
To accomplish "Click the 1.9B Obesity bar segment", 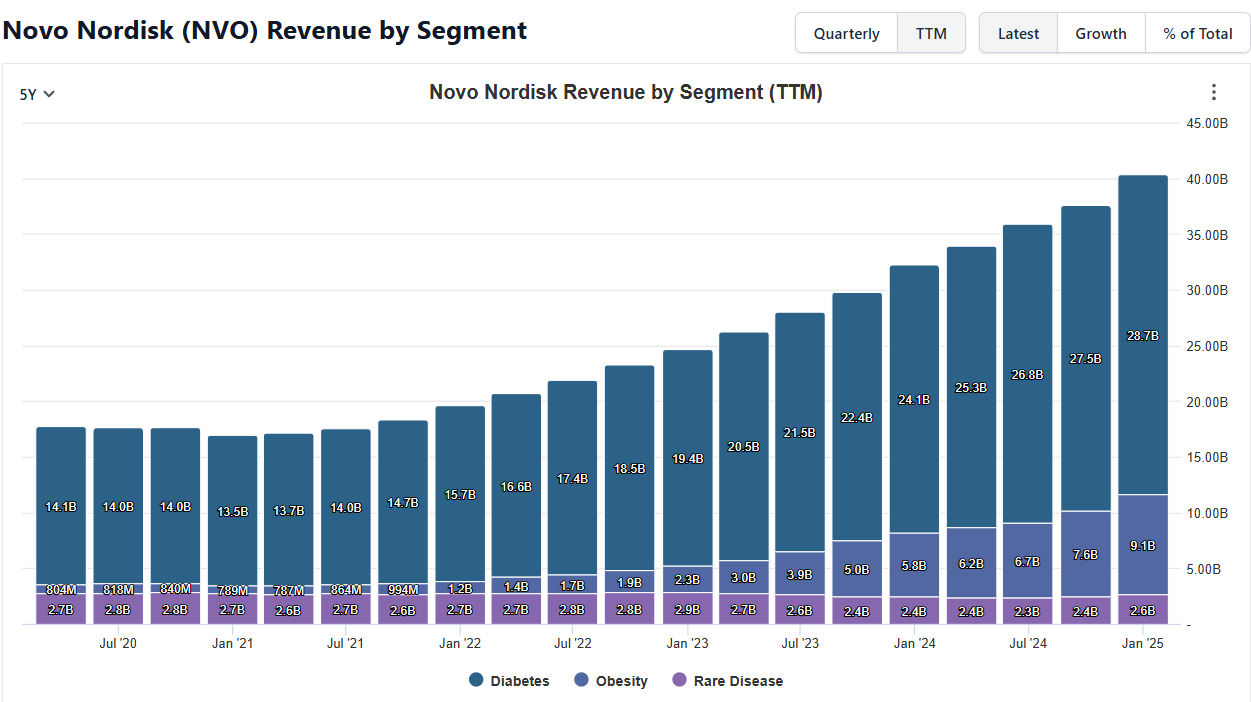I will click(630, 582).
